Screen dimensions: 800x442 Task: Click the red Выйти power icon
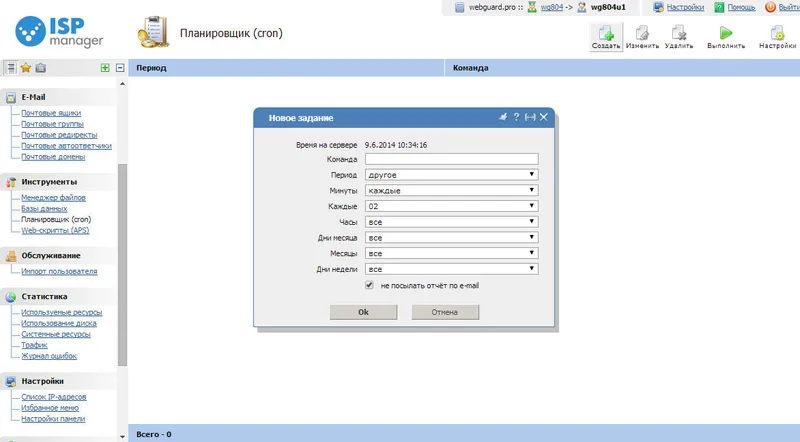coord(770,7)
